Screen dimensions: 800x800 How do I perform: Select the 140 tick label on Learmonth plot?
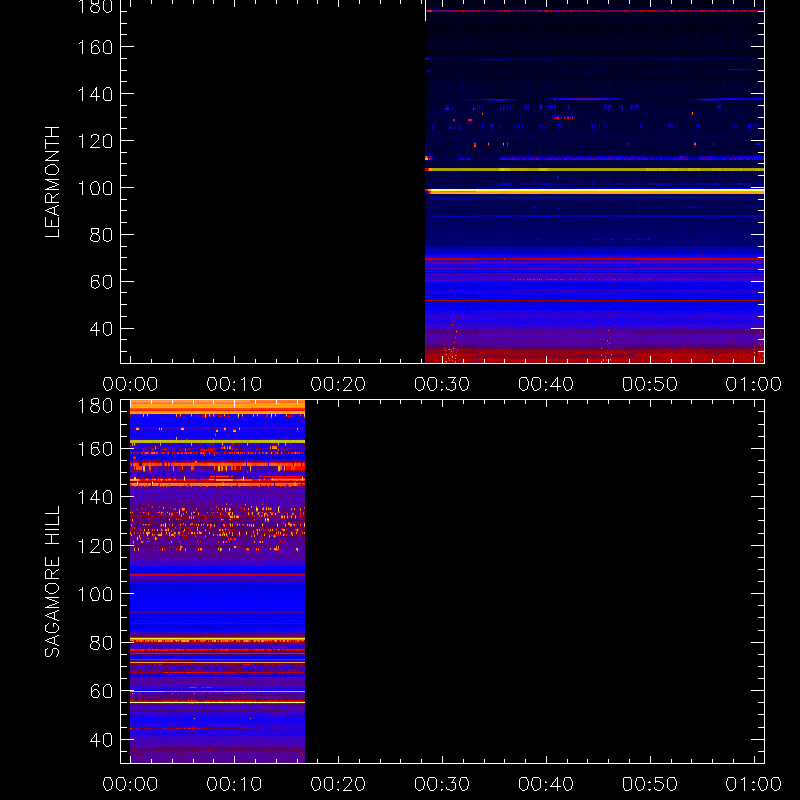[95, 94]
